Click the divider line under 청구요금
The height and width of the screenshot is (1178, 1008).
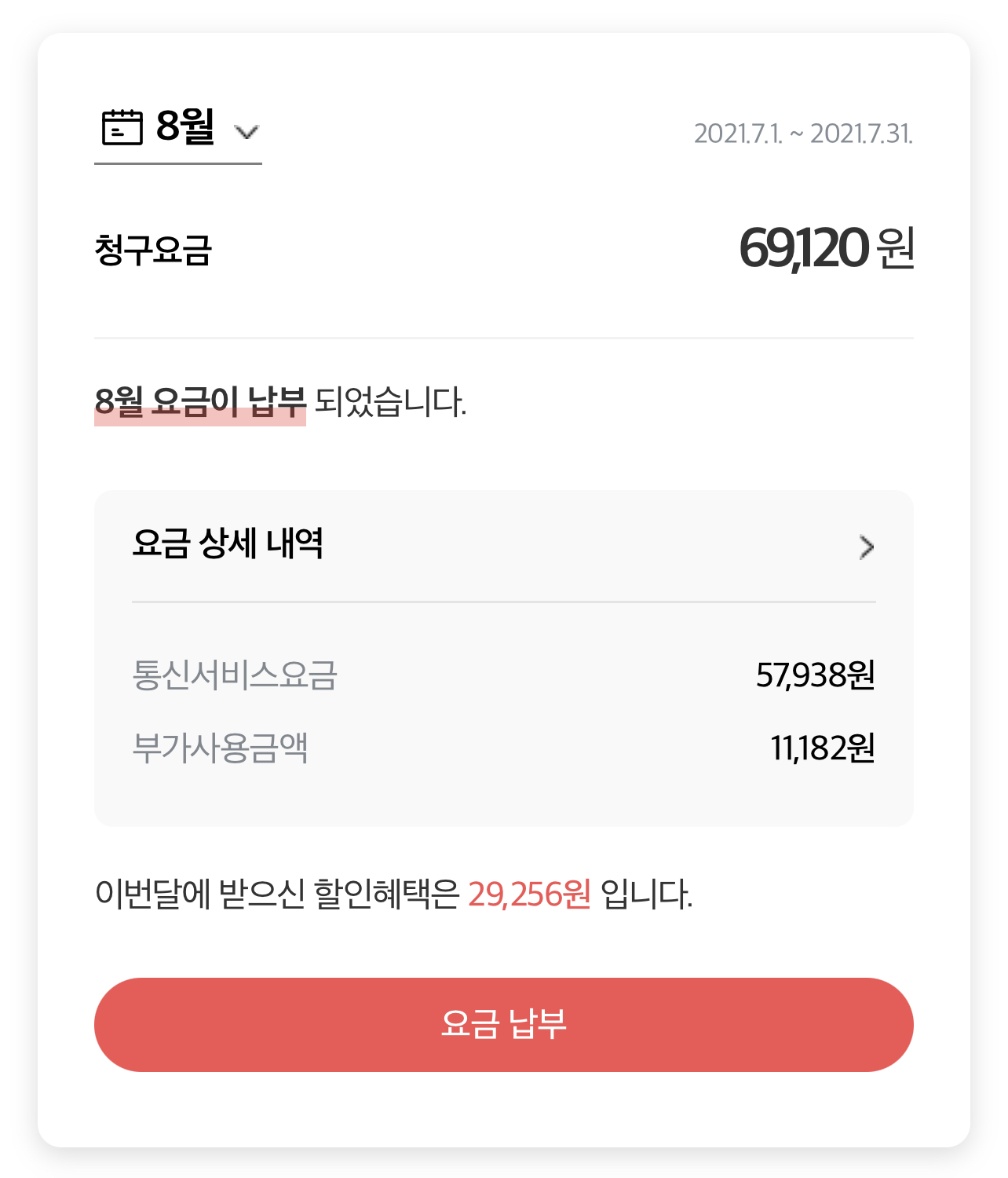click(x=503, y=338)
